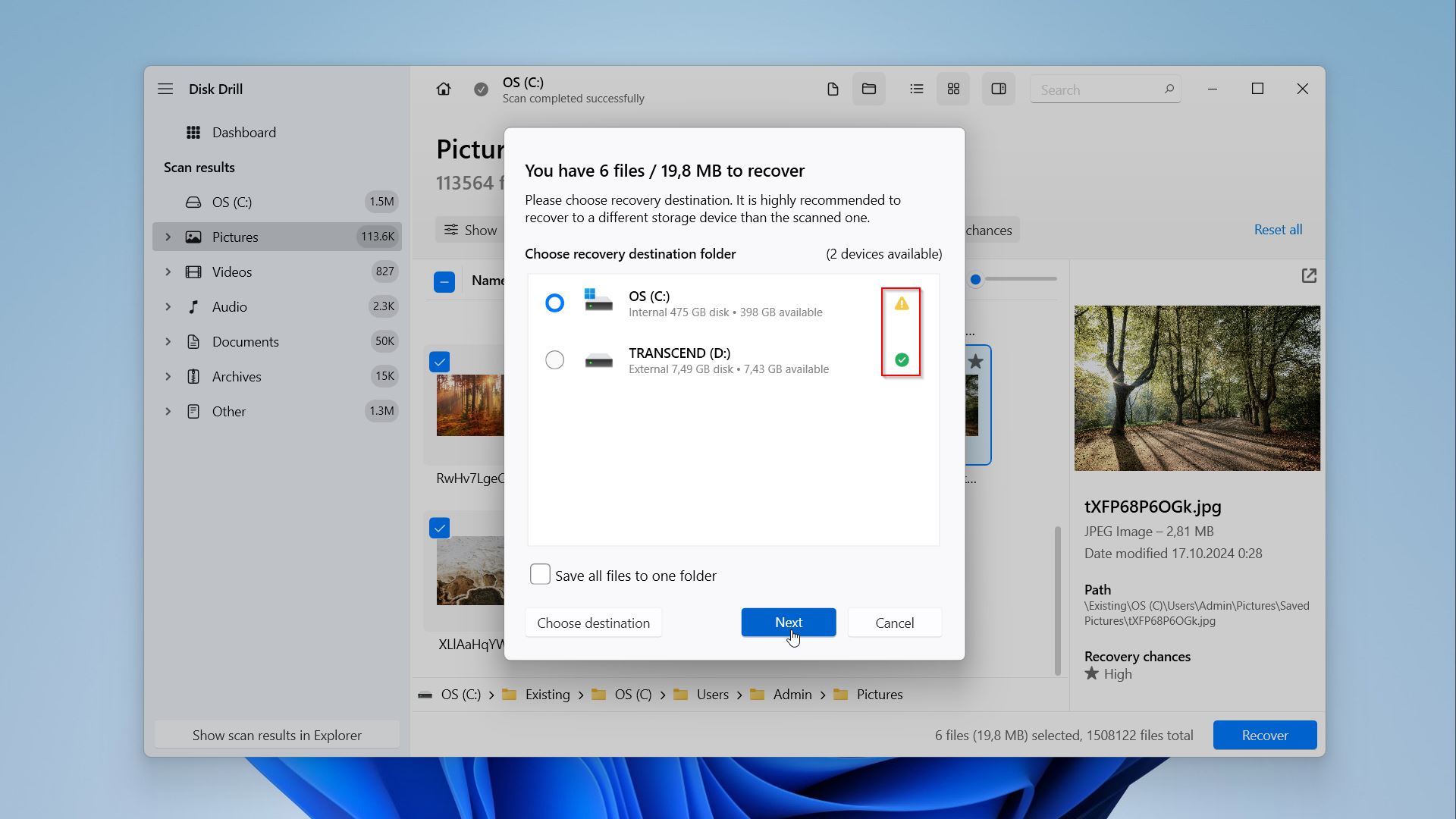
Task: Click the grid view icon in toolbar
Action: (x=953, y=89)
